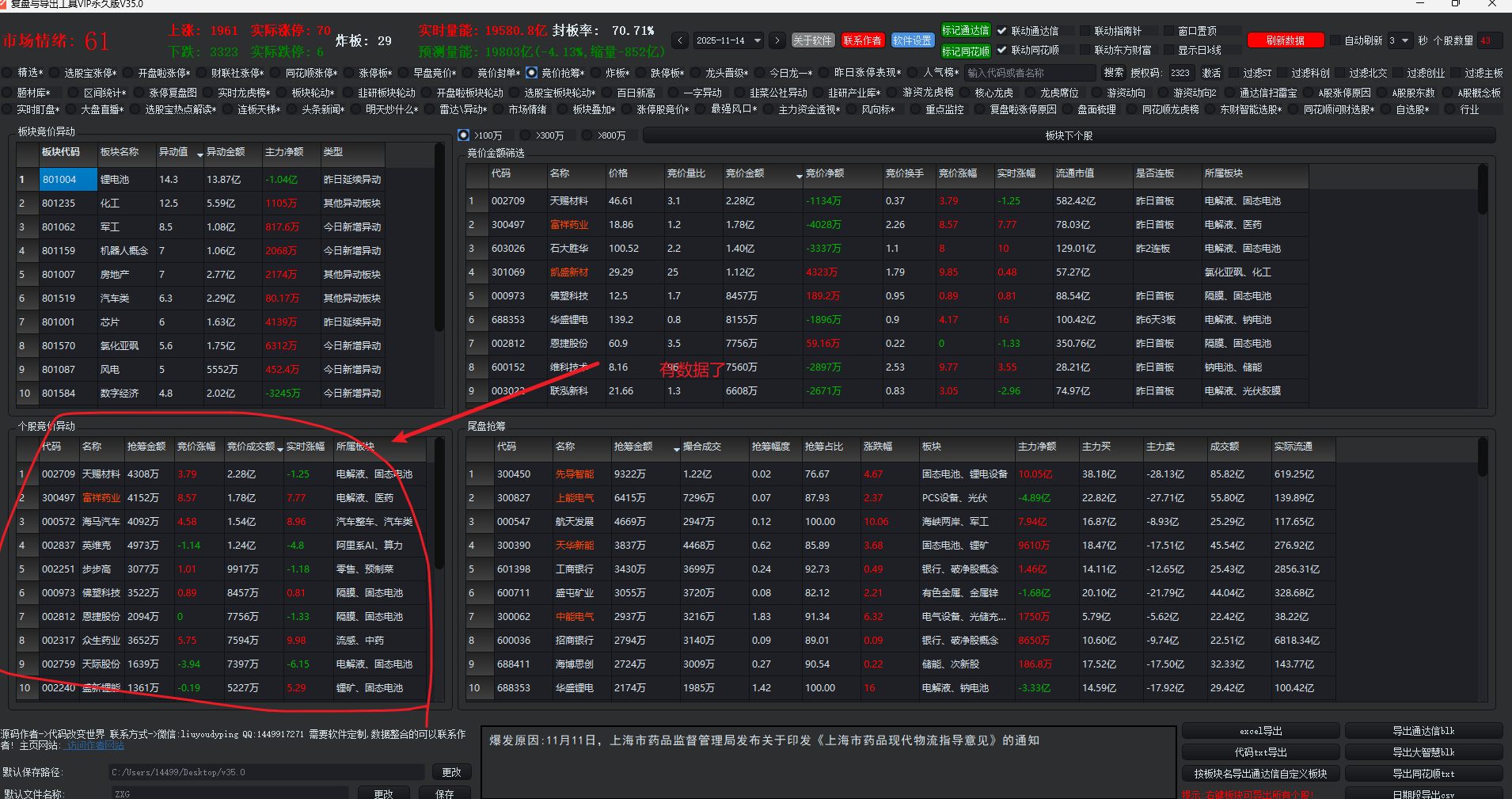This screenshot has width=1512, height=799.
Task: Click the green 标记通达信 button
Action: [966, 30]
